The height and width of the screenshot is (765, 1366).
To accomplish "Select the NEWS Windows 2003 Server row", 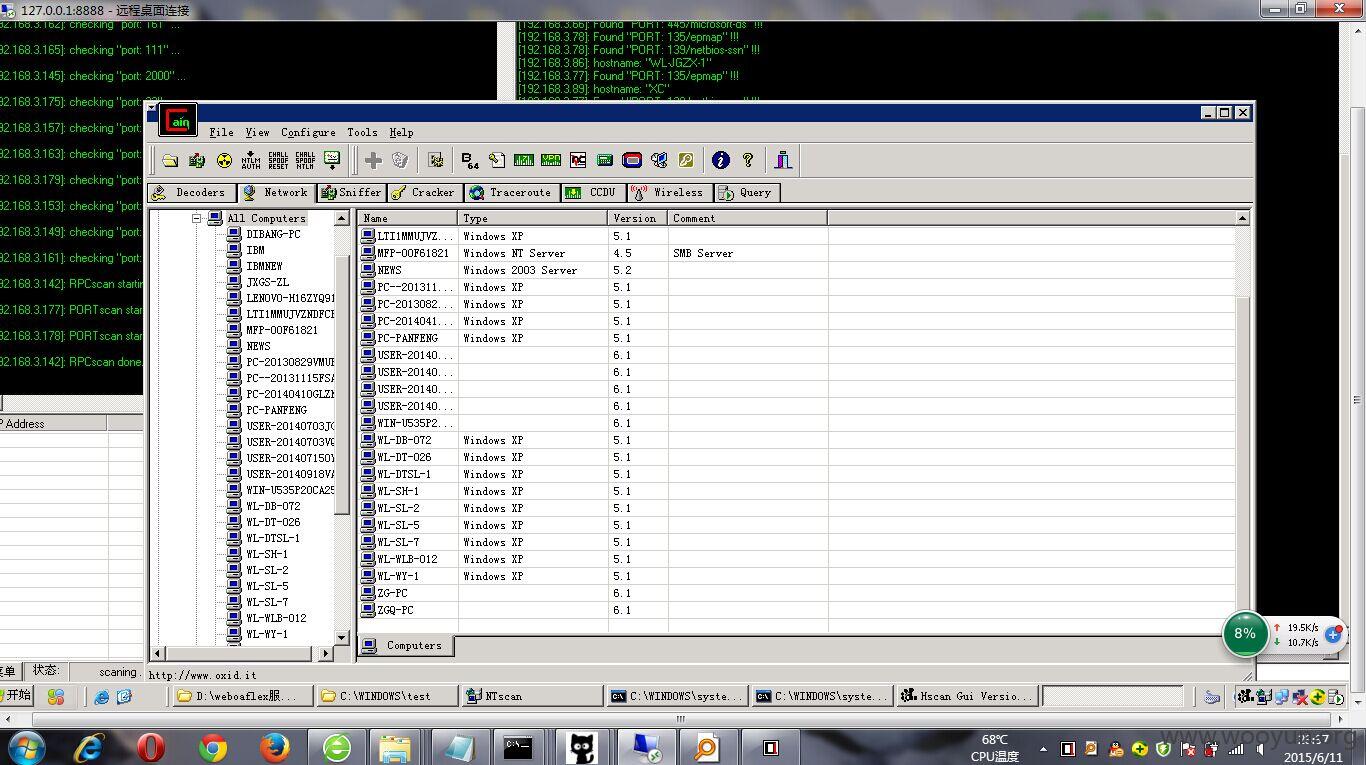I will (x=797, y=270).
